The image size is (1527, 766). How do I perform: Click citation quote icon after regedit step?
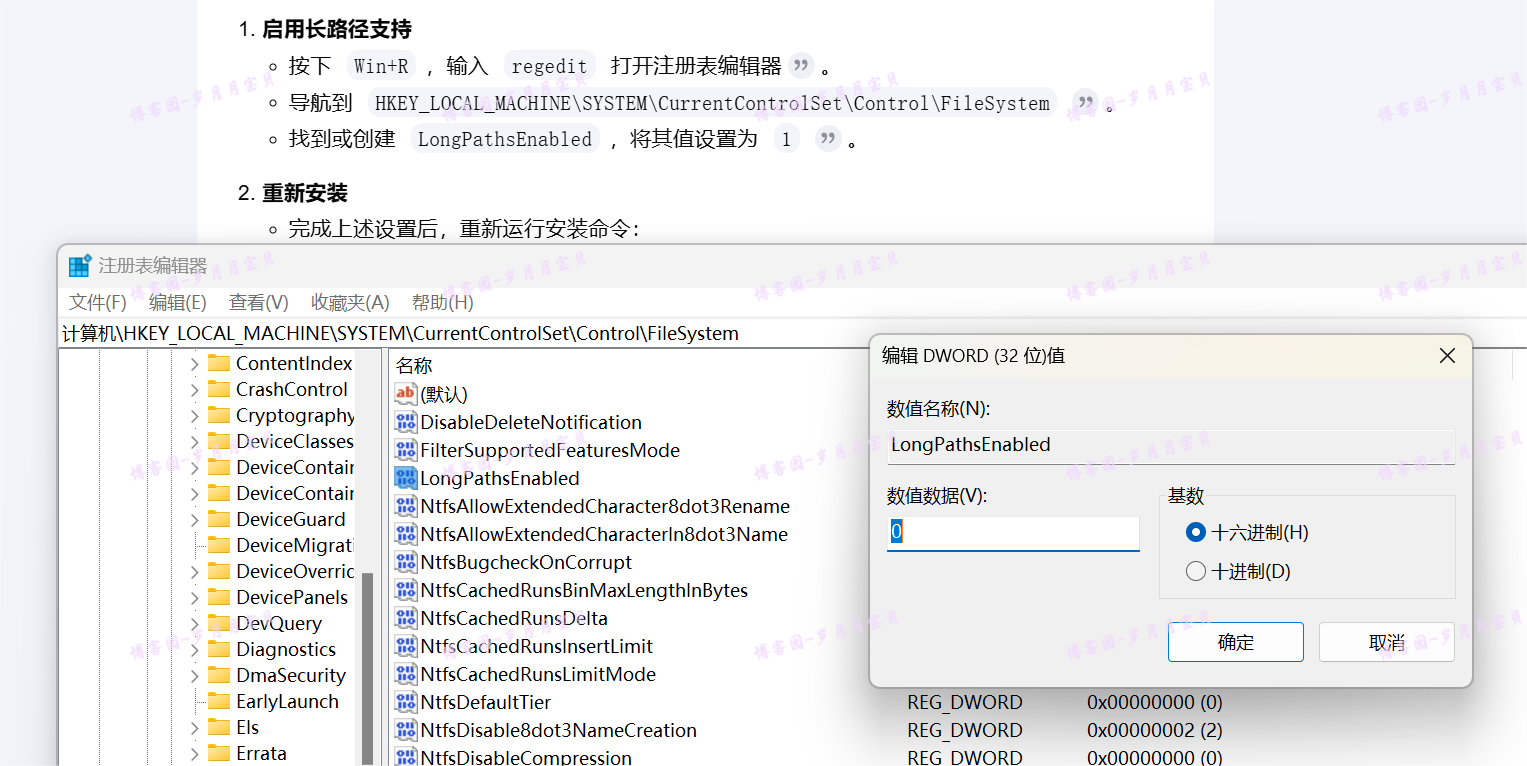(x=801, y=67)
